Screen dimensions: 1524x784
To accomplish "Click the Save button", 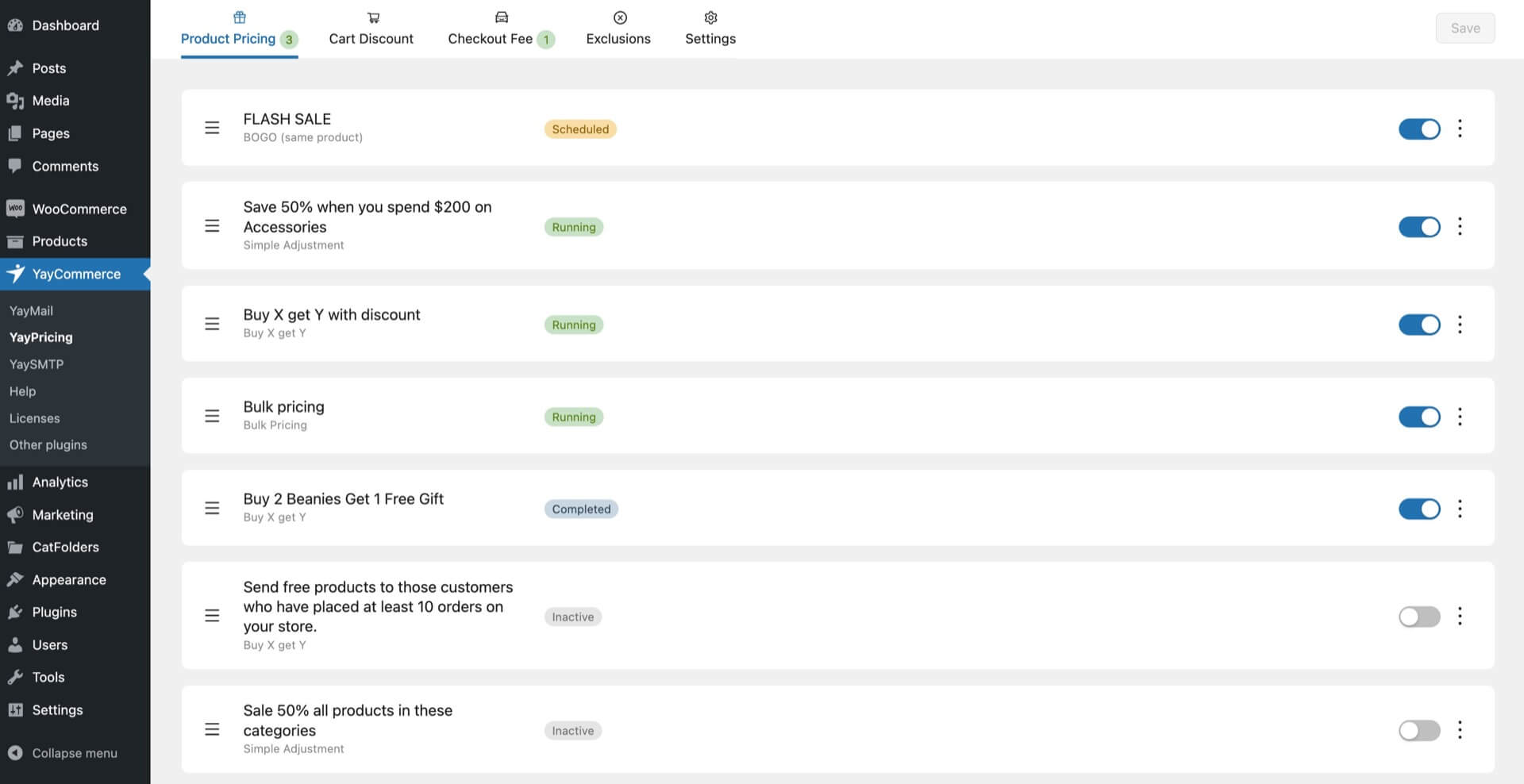I will point(1464,28).
